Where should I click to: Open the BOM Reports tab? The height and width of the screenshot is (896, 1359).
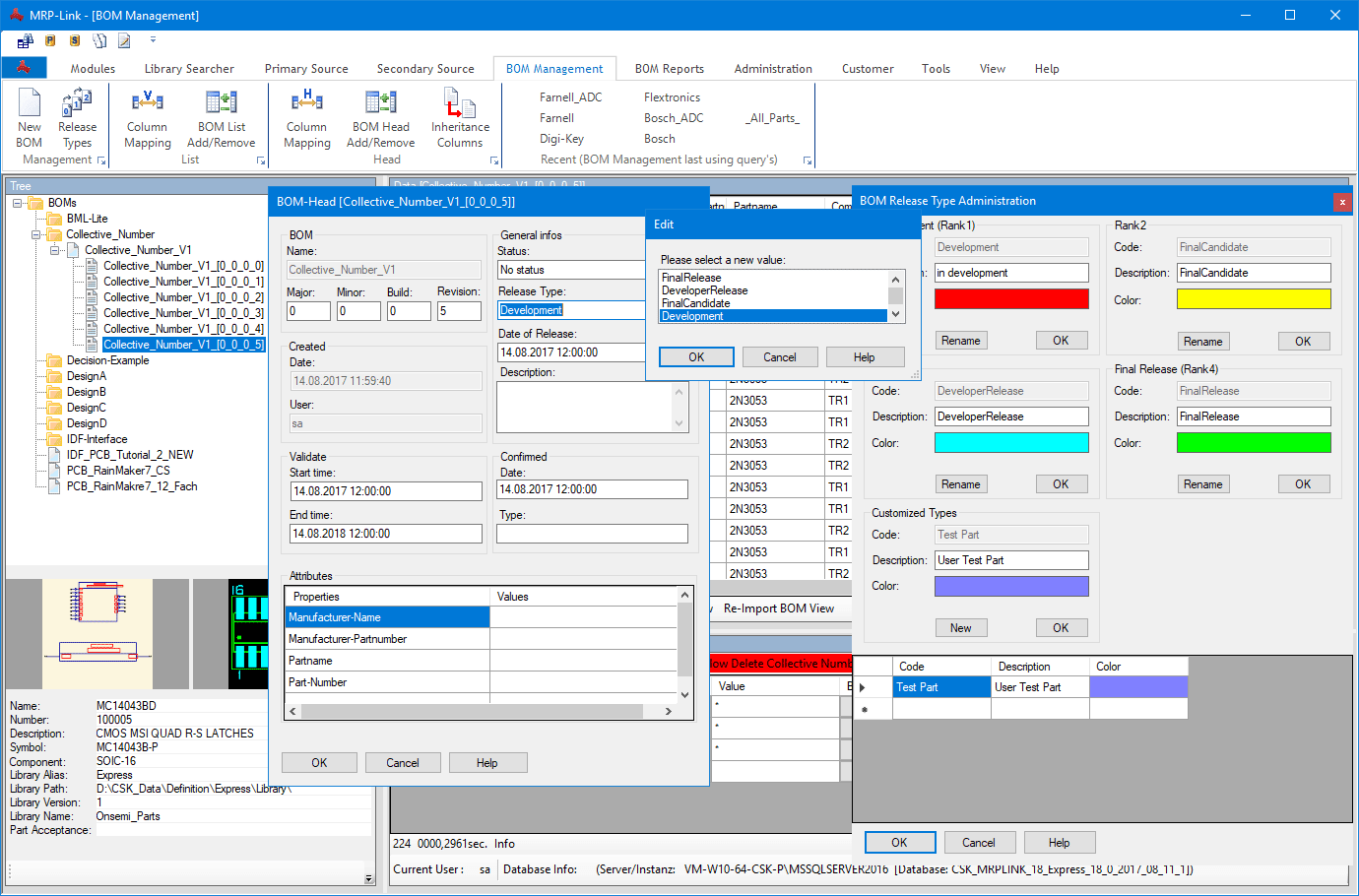(x=670, y=69)
